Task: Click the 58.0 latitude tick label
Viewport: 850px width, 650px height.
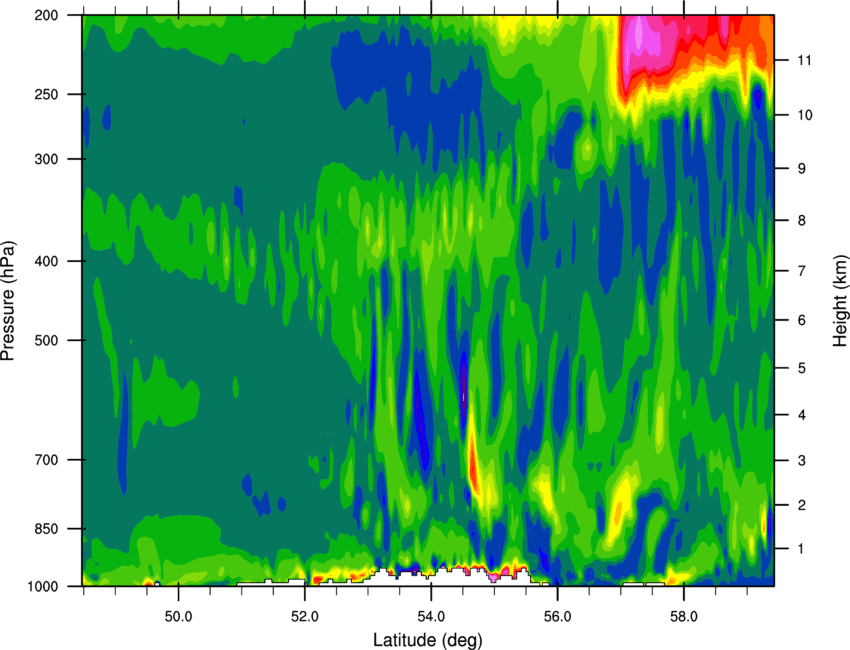Action: (684, 617)
